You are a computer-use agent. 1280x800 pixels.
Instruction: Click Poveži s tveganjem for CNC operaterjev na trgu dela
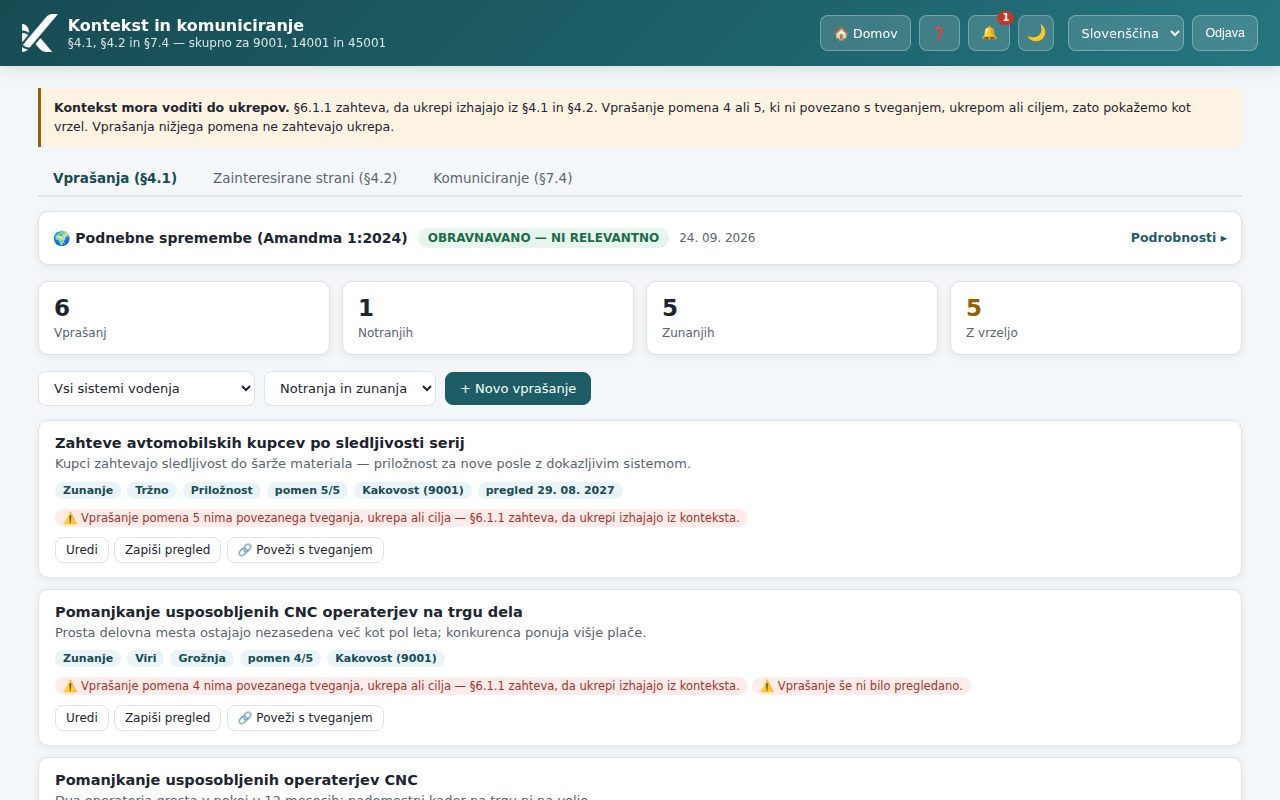coord(305,718)
